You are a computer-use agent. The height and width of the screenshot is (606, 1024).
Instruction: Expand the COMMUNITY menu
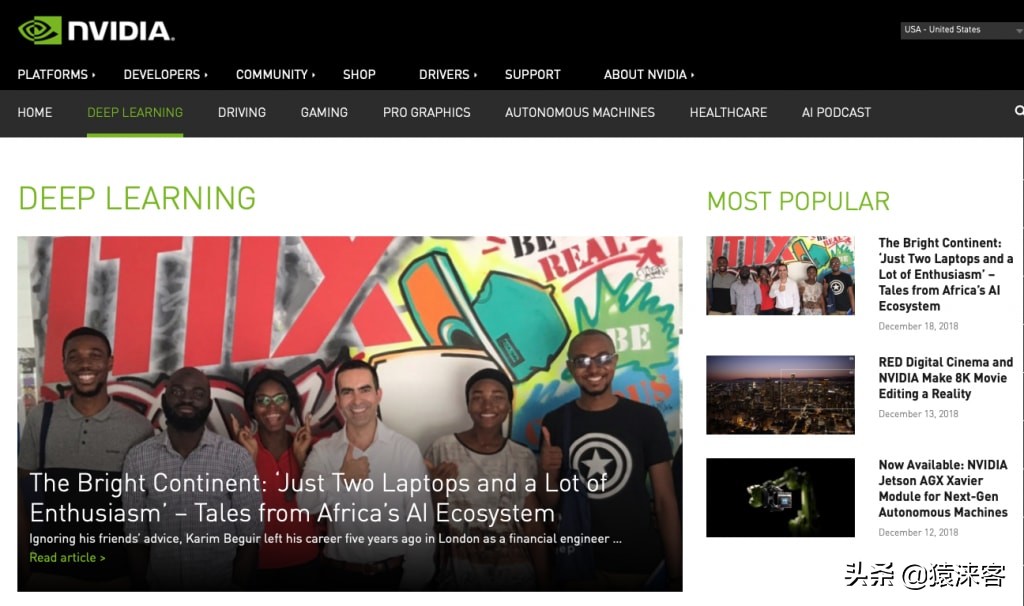[x=276, y=74]
